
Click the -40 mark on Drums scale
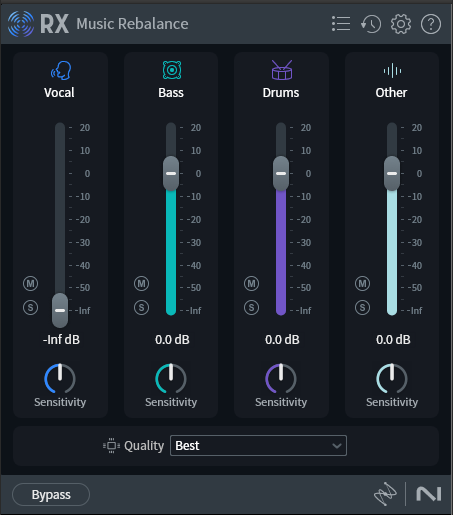click(304, 266)
